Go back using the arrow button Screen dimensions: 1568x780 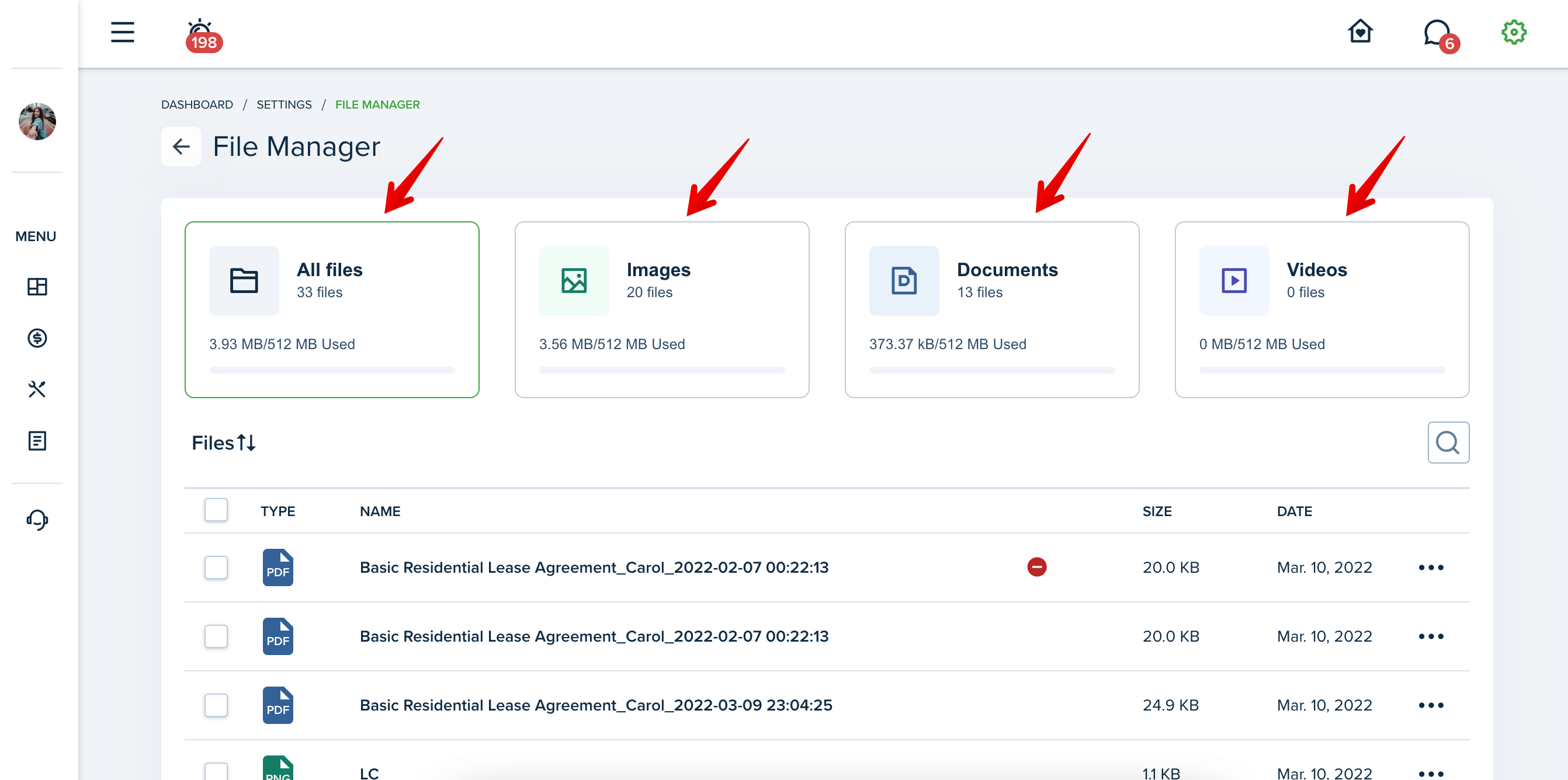[181, 146]
